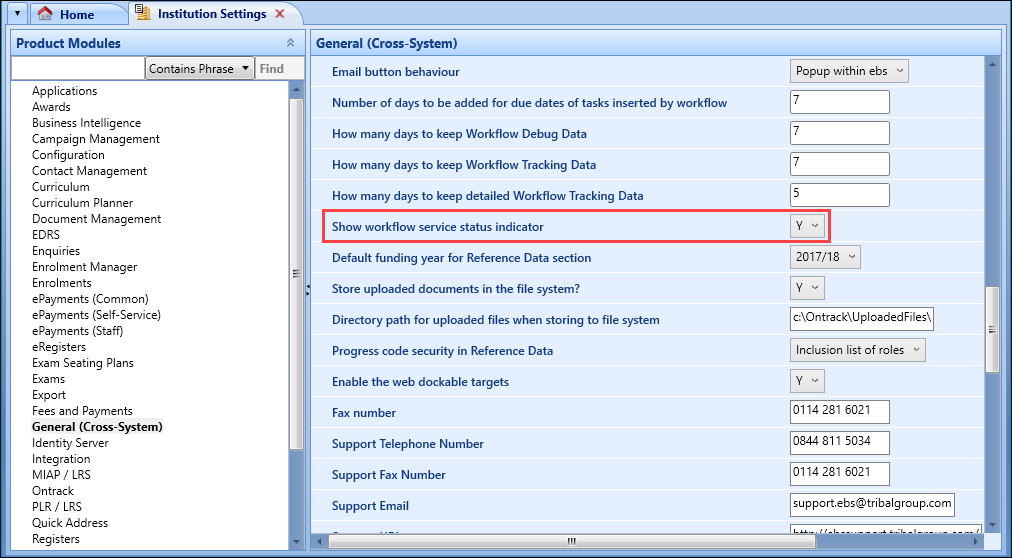Open Document Management module

(x=96, y=219)
